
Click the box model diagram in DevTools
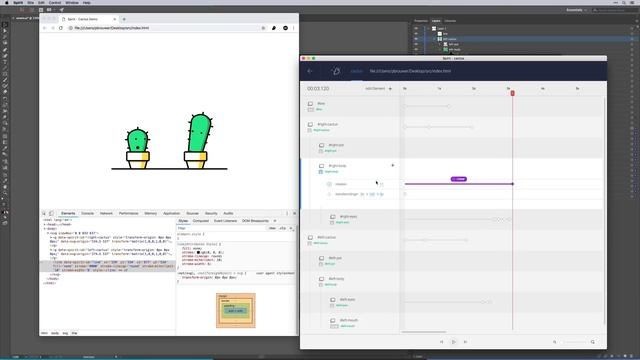click(x=236, y=310)
